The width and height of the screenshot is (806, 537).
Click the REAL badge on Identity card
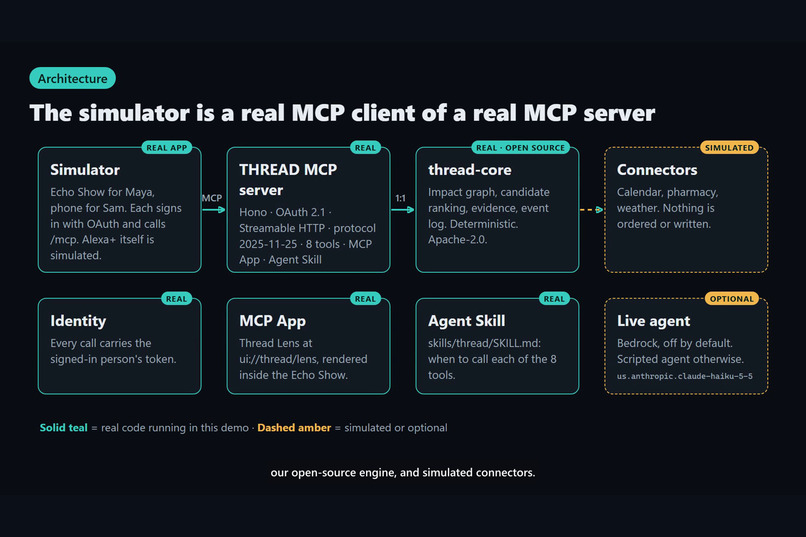(x=176, y=299)
